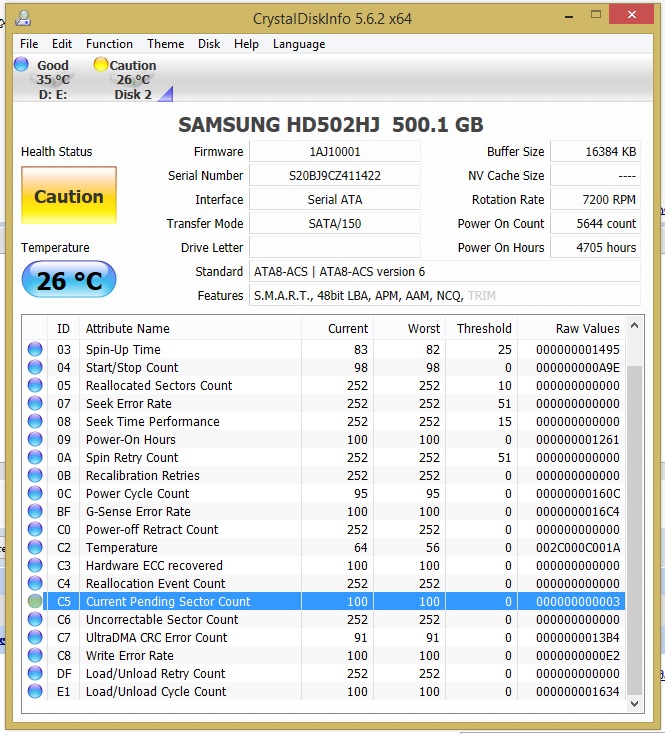This screenshot has width=665, height=734.
Task: Click status orb for Start/Stop Count
Action: [x=35, y=367]
